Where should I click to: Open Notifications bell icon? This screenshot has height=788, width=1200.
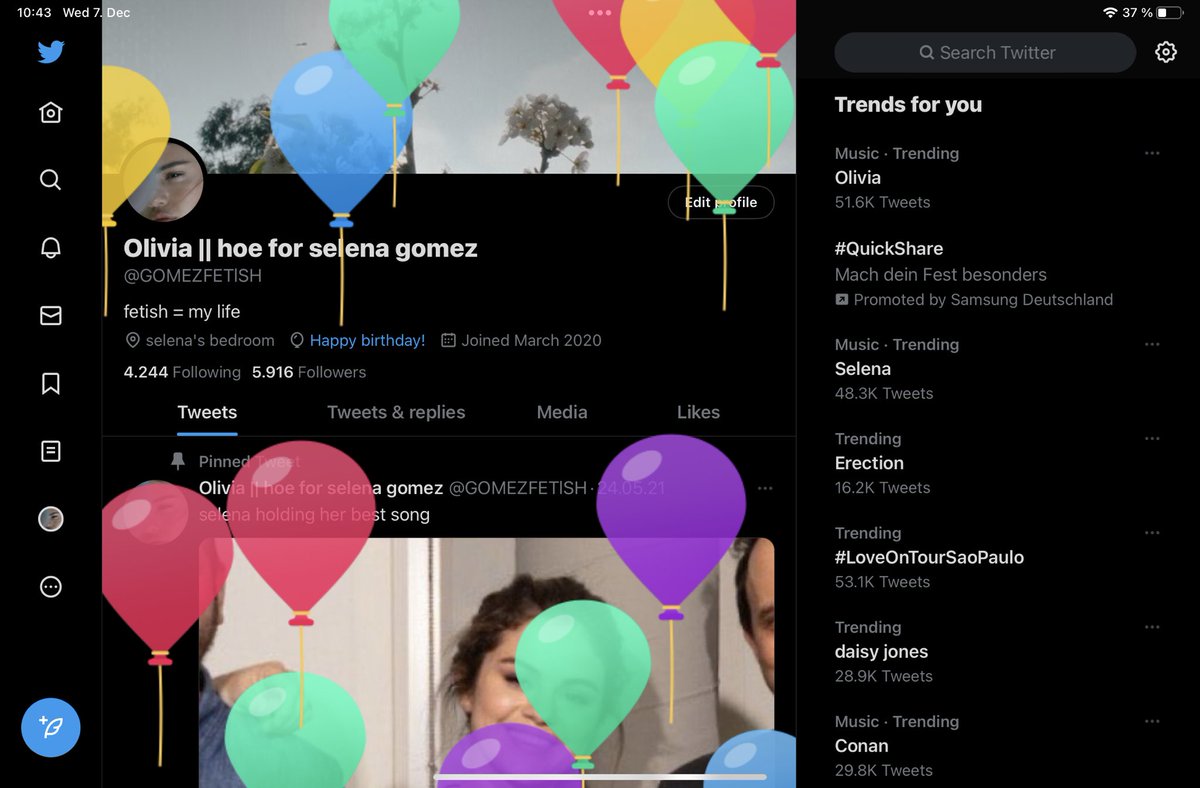51,248
